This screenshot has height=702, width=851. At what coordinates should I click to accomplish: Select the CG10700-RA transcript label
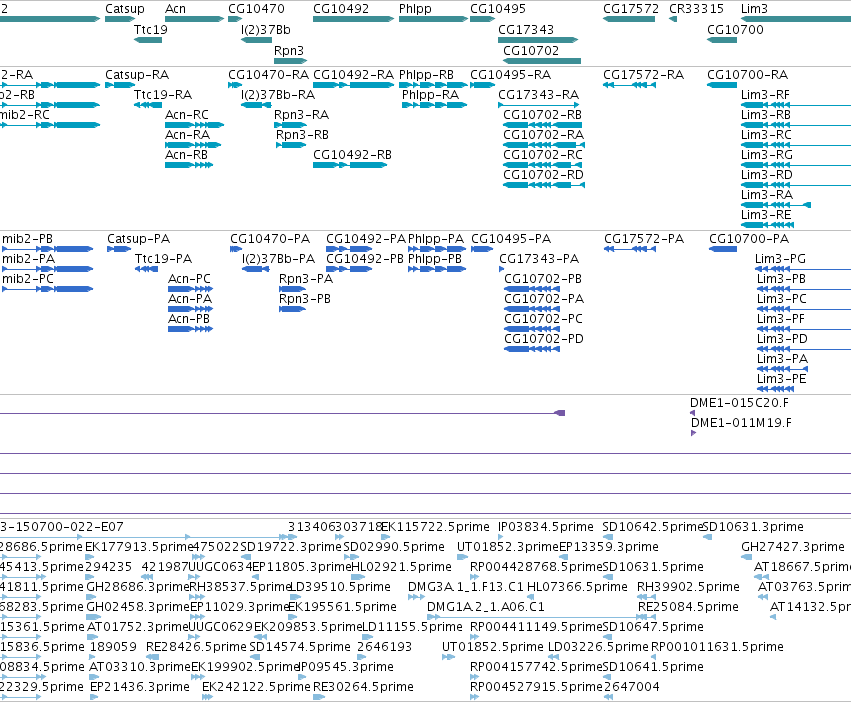coord(747,75)
